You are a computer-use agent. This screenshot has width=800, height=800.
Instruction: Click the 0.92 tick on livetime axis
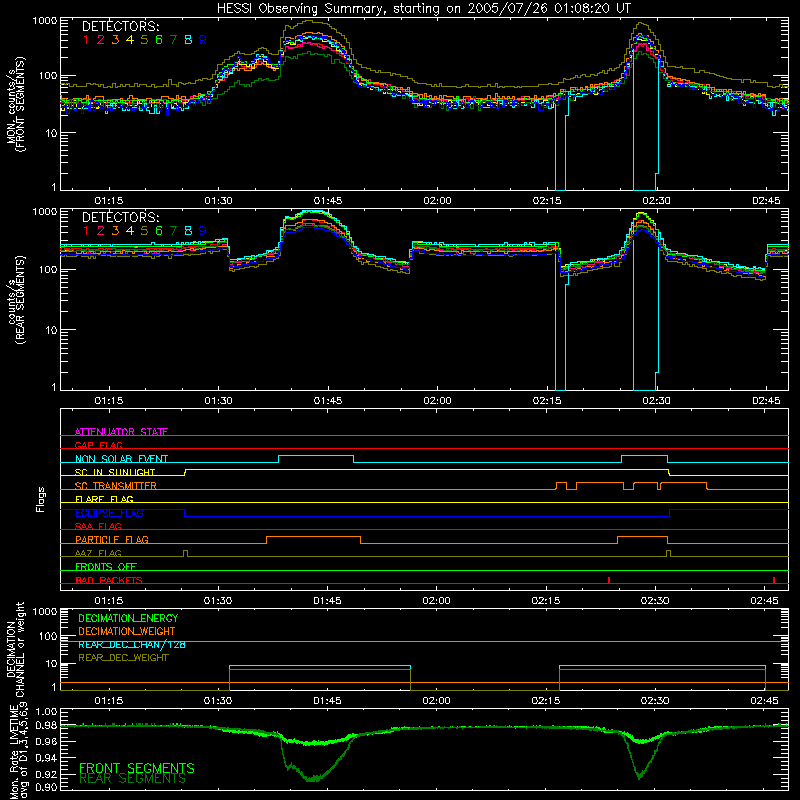tap(47, 773)
